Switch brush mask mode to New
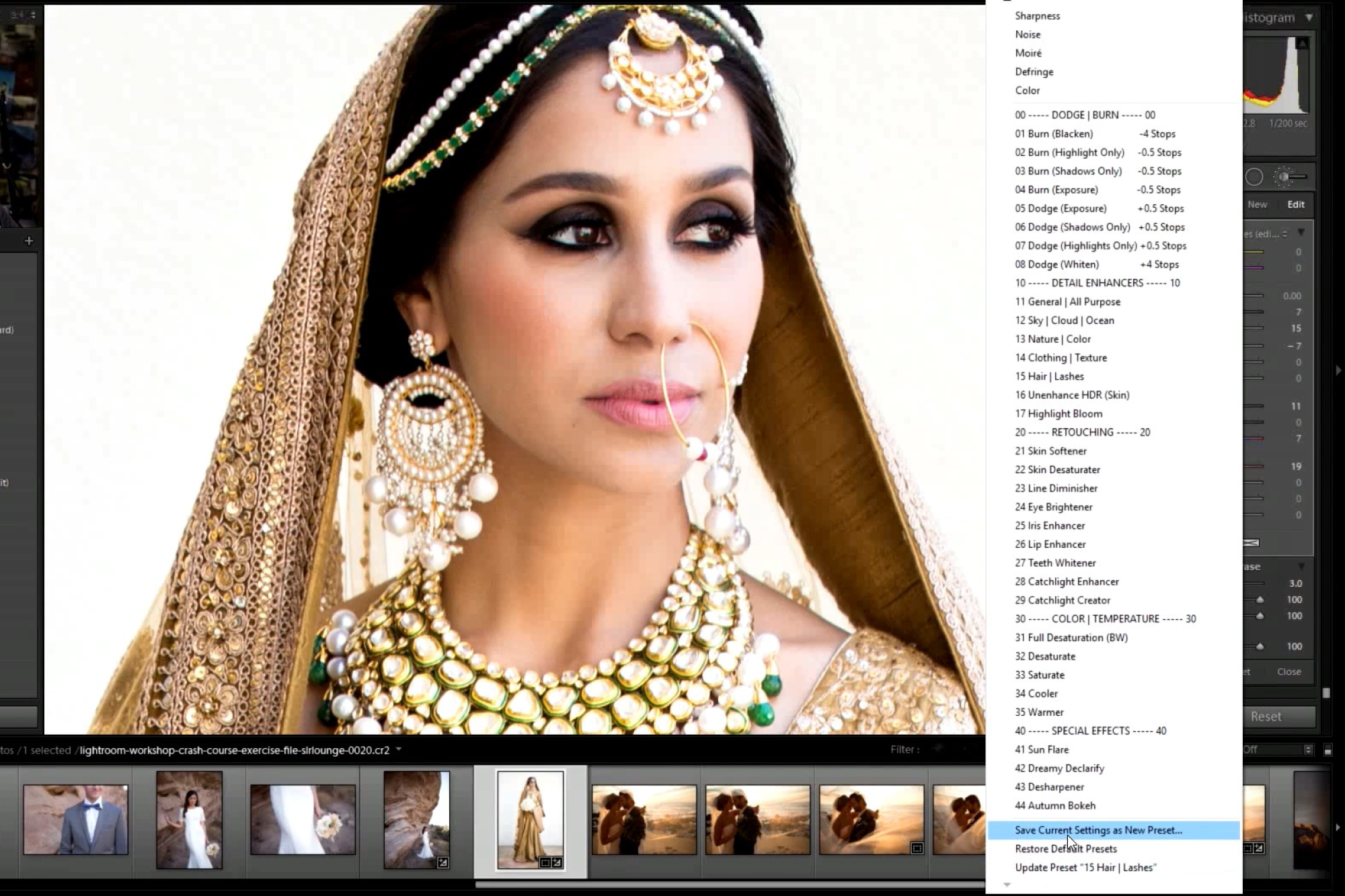Image resolution: width=1345 pixels, height=896 pixels. pyautogui.click(x=1257, y=204)
